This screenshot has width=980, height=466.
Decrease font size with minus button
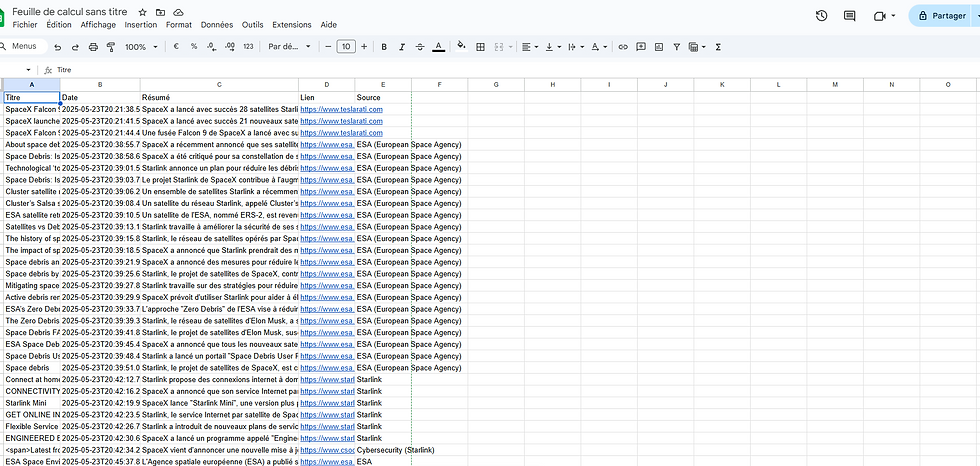click(328, 47)
